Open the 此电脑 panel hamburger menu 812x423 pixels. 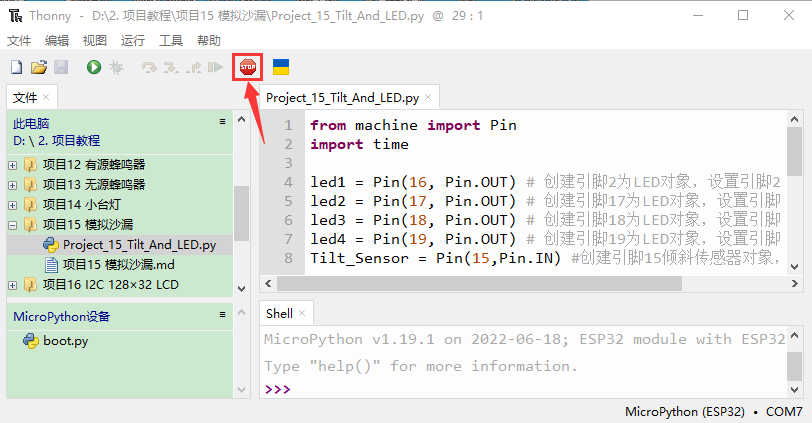[x=223, y=121]
